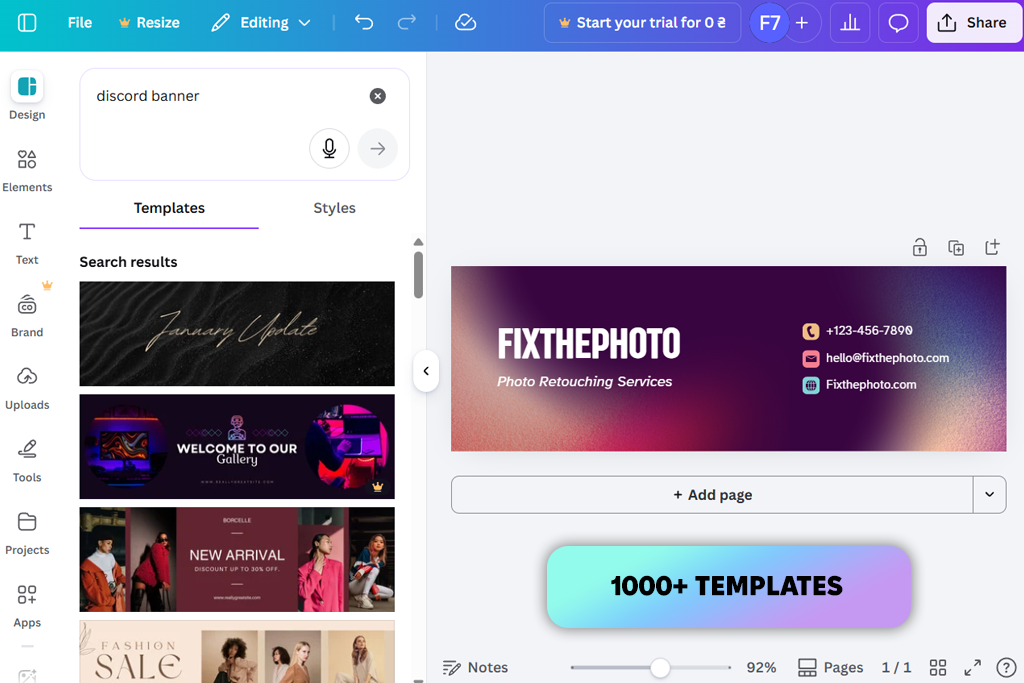The width and height of the screenshot is (1024, 683).
Task: Select the FIXTHEPHOTO heading on canvas
Action: pos(588,343)
